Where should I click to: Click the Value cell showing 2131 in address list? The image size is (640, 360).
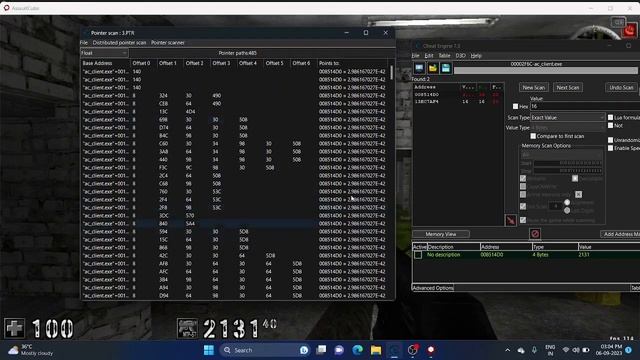point(584,255)
